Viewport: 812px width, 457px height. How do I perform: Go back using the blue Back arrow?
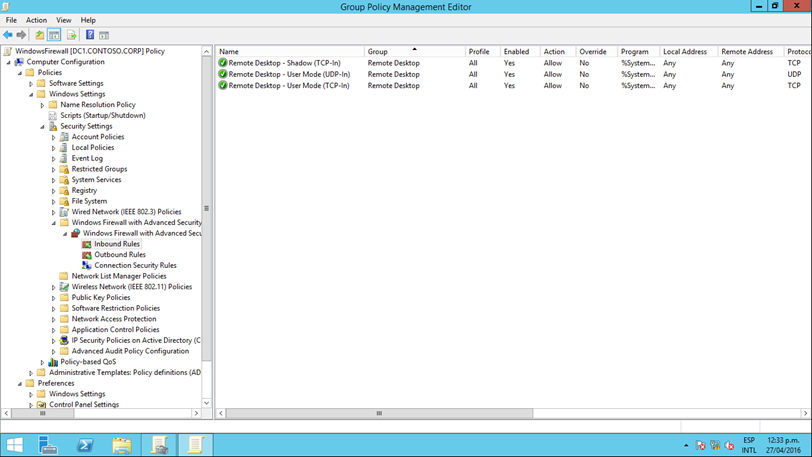pos(8,35)
